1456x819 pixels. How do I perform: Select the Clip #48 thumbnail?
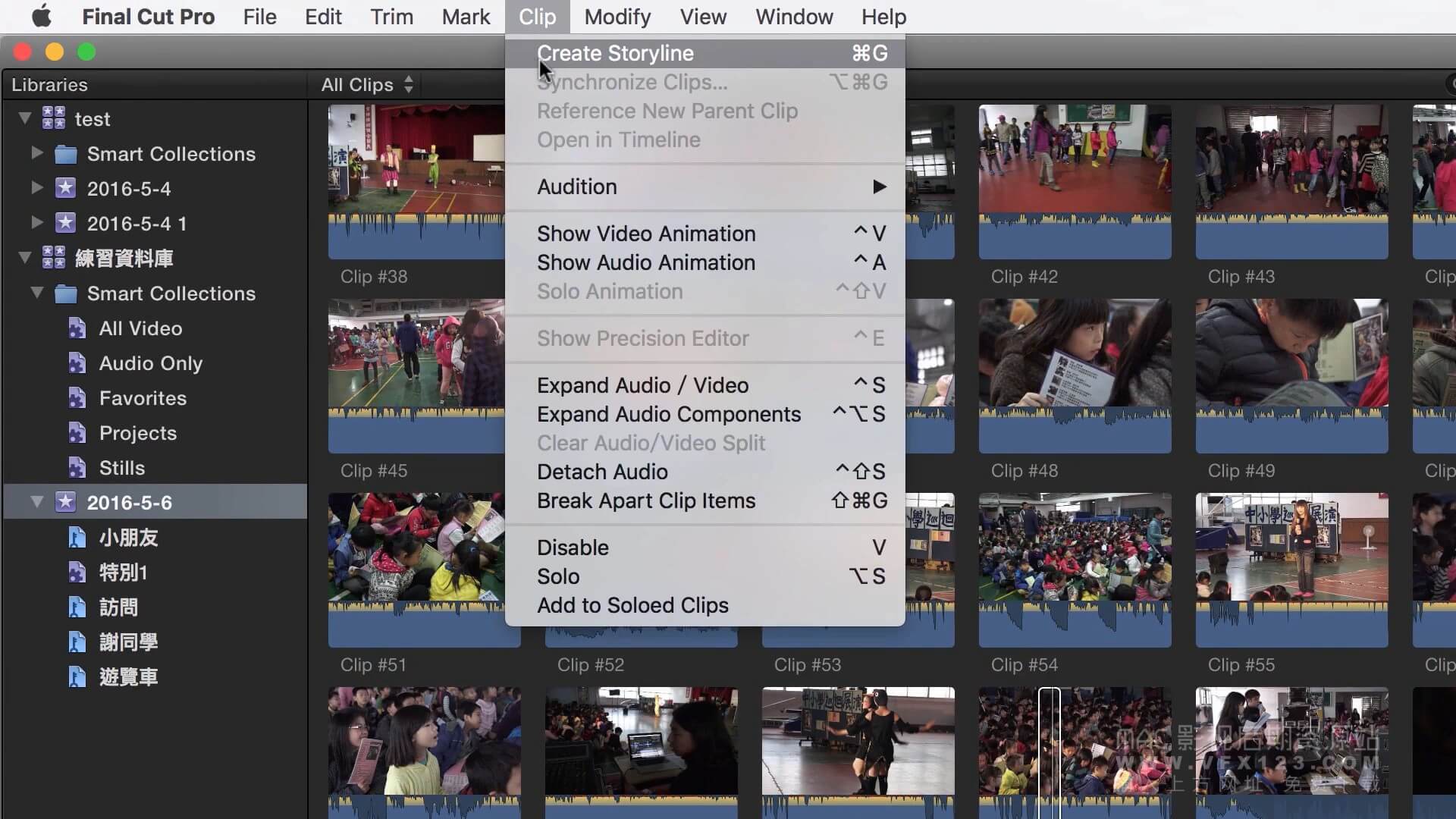pyautogui.click(x=1075, y=376)
